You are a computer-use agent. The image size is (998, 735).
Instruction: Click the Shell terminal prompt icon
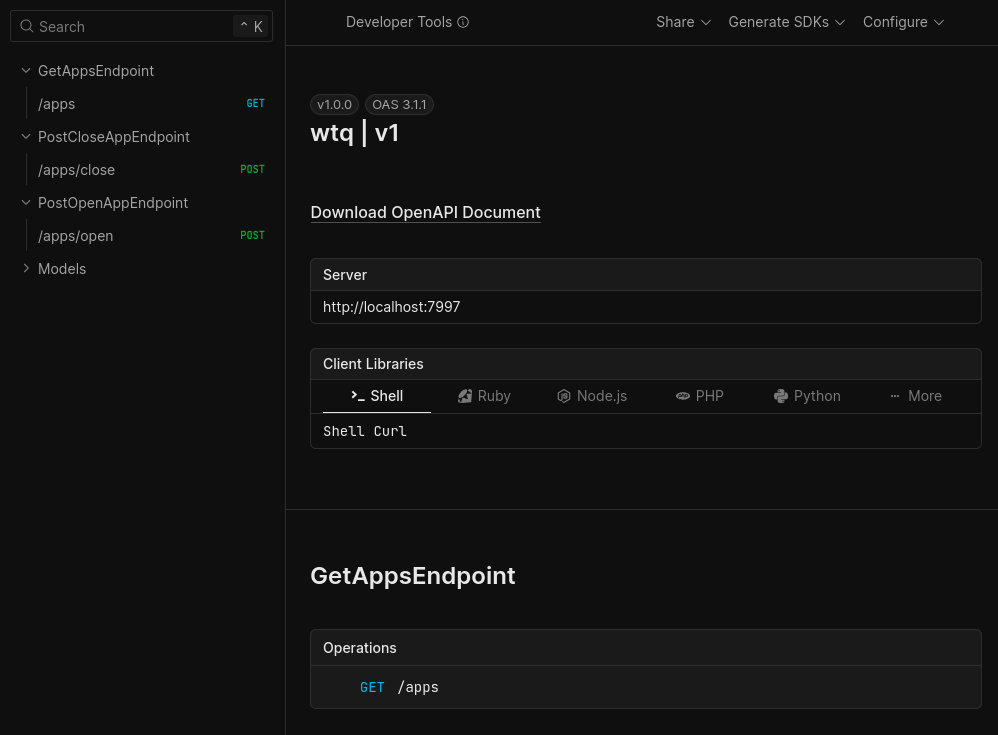click(356, 396)
